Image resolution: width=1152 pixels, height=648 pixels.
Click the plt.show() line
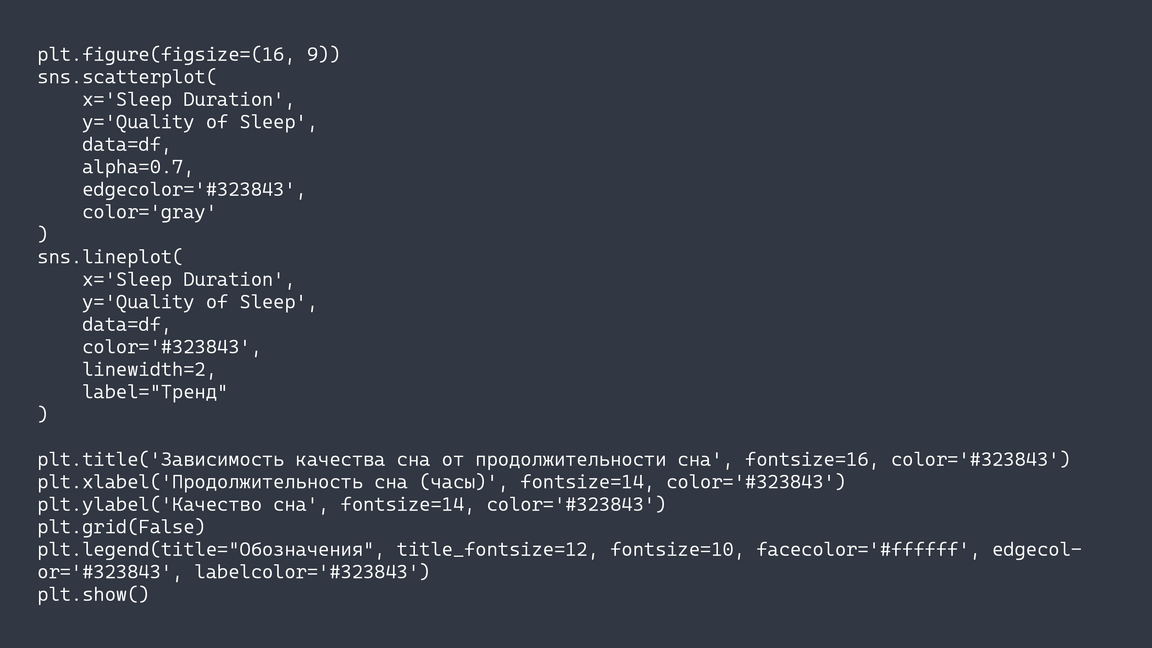coord(93,595)
